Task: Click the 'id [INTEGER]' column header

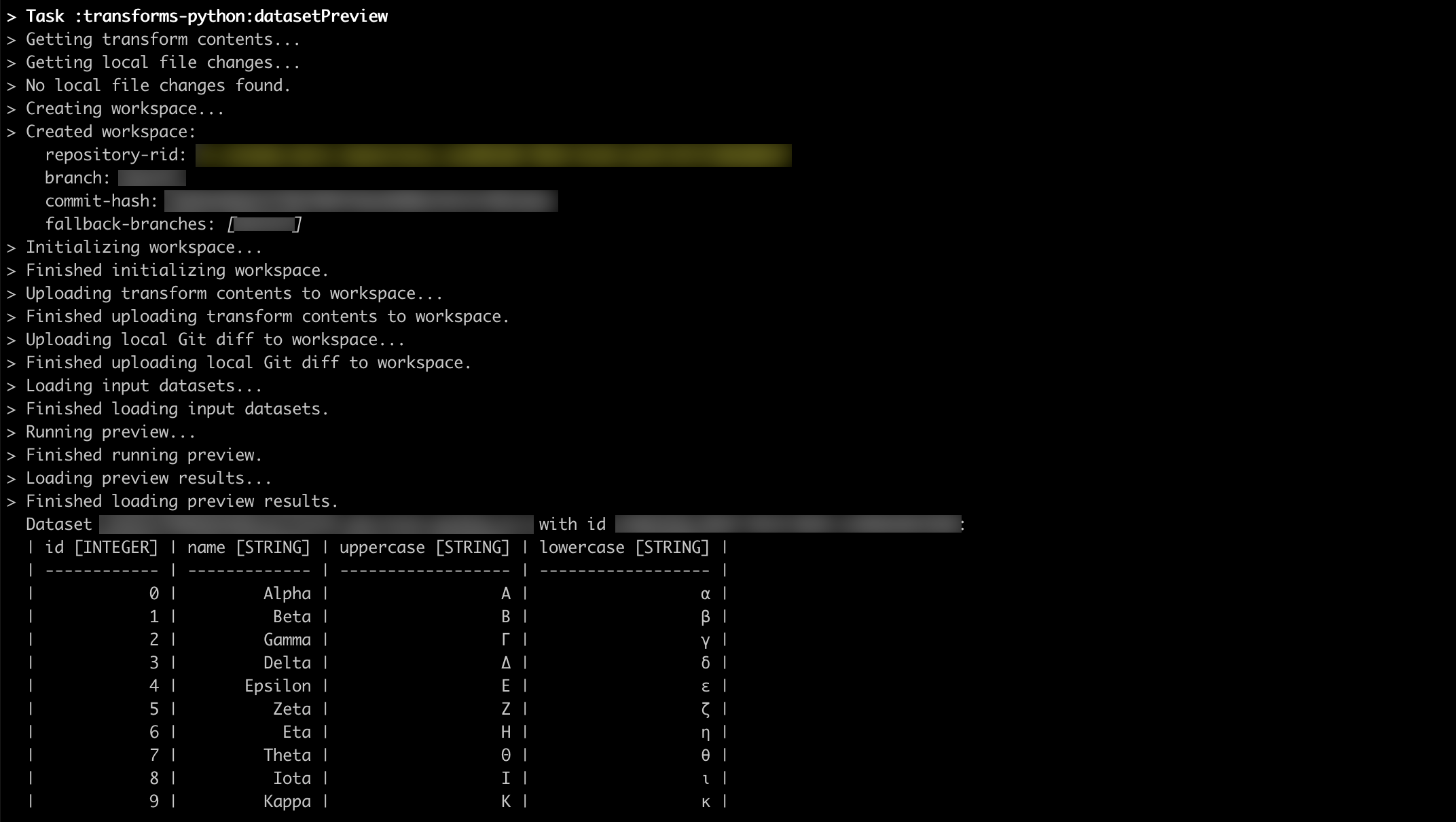Action: pos(101,548)
